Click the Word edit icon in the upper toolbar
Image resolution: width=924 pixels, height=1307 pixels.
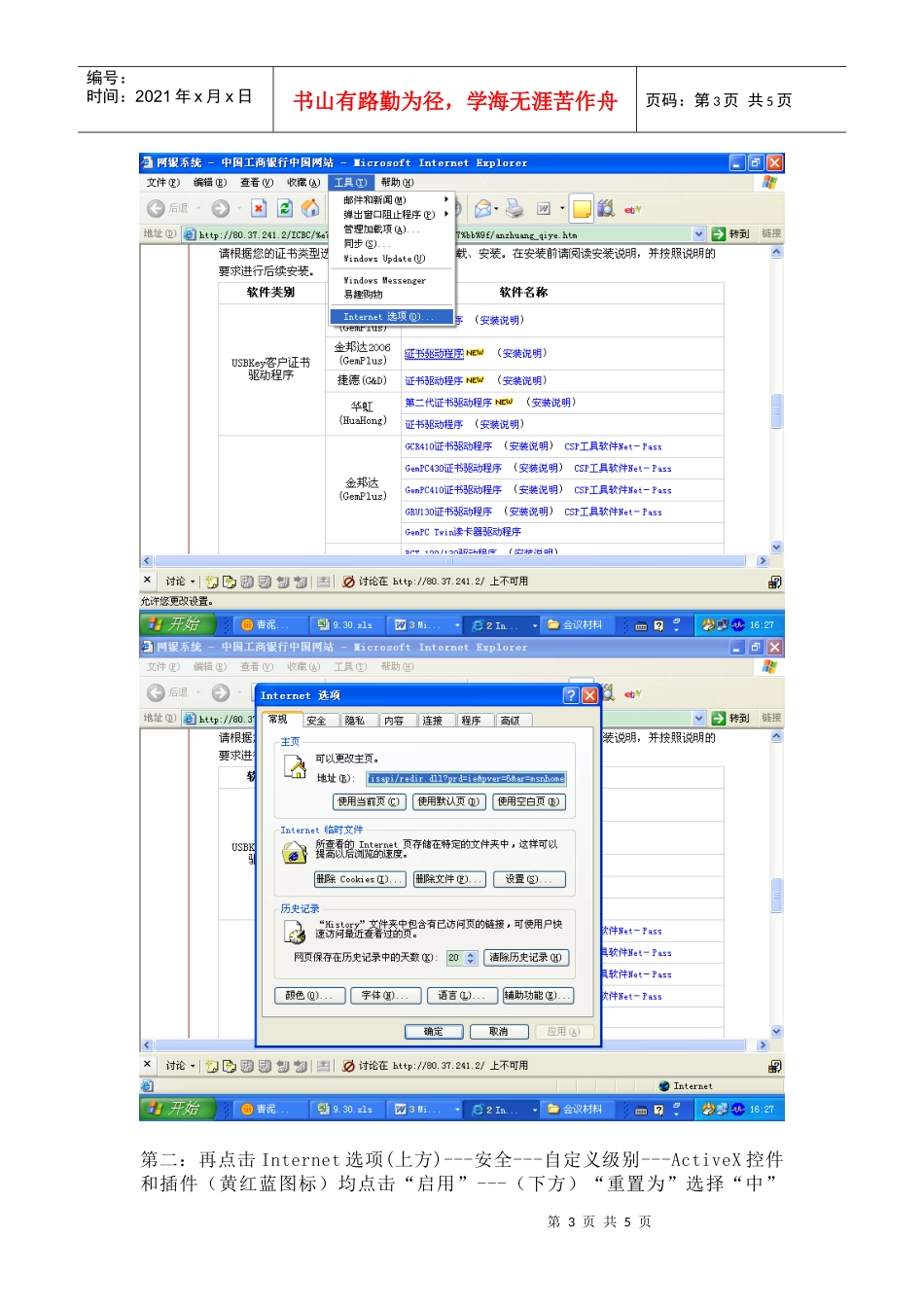544,208
